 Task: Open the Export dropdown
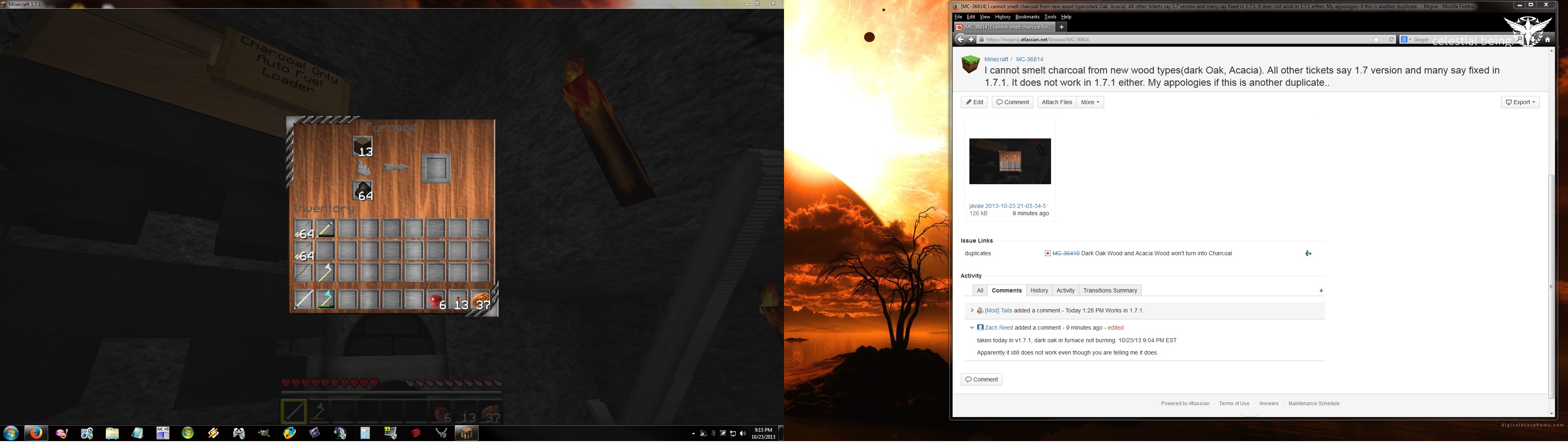[1520, 102]
